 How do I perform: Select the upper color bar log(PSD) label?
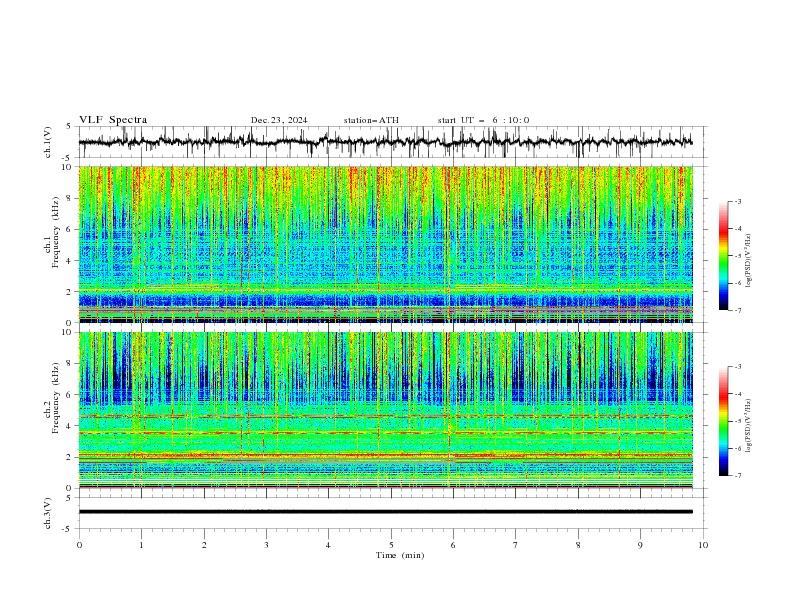tap(749, 261)
